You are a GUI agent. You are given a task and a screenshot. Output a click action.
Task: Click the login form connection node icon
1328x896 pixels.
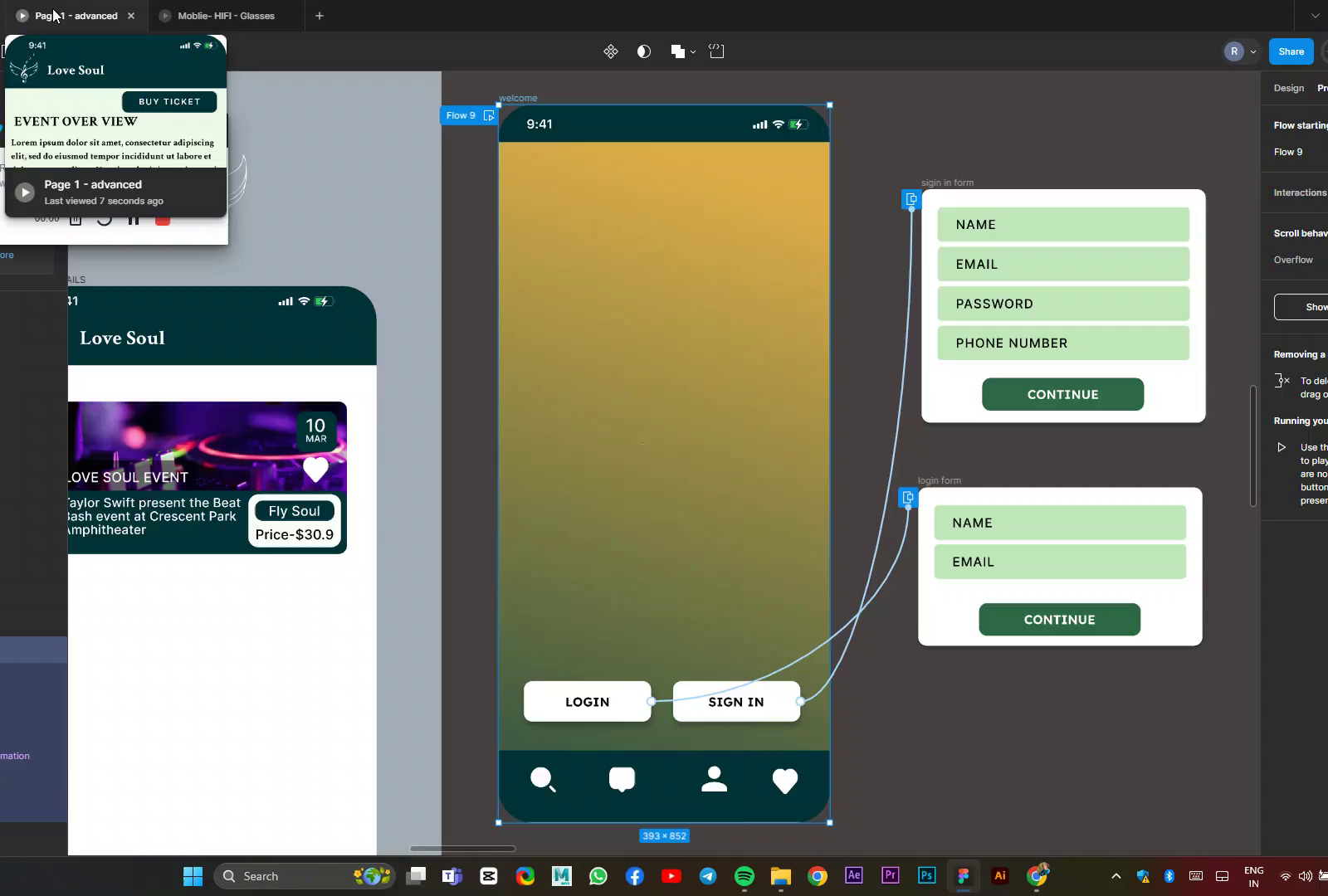point(908,498)
